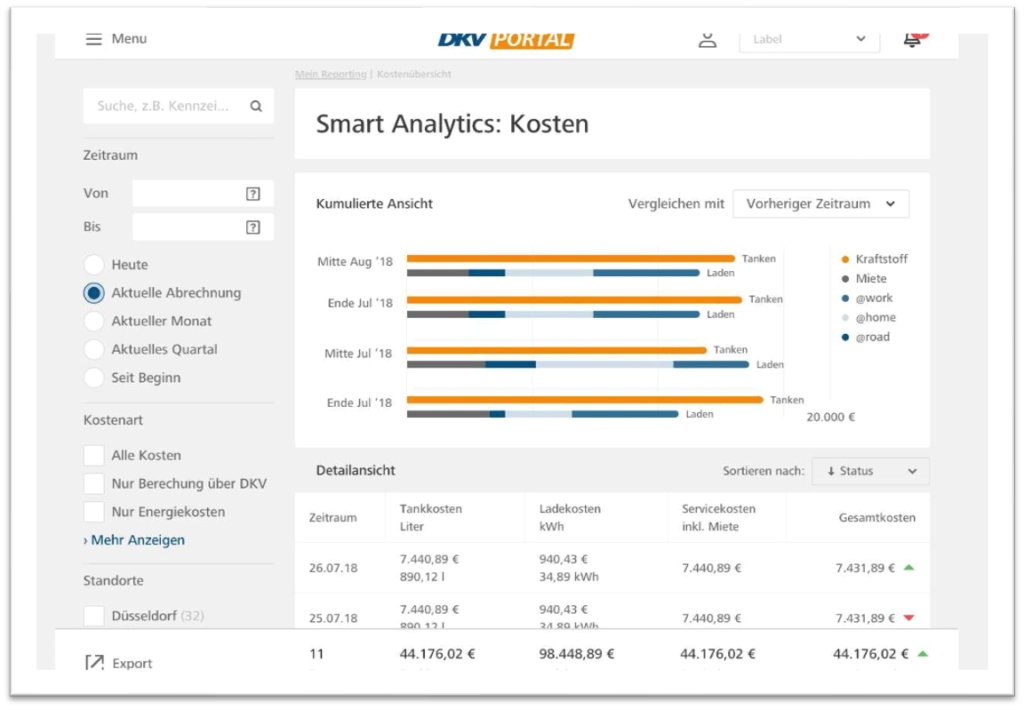Click the orange Kraftstoff legend dot
Image resolution: width=1024 pixels, height=709 pixels.
[845, 260]
